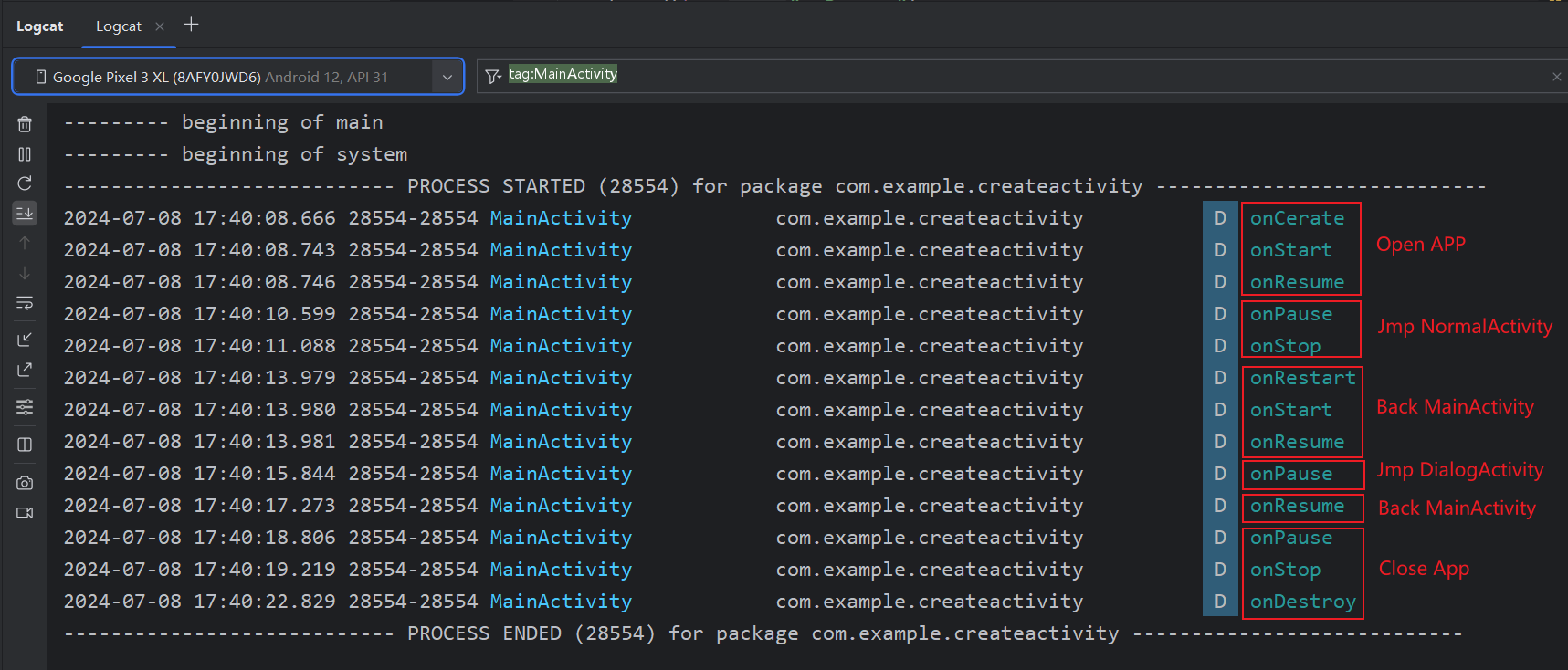The width and height of the screenshot is (1568, 670).
Task: Start screen recording with video icon
Action: click(25, 512)
